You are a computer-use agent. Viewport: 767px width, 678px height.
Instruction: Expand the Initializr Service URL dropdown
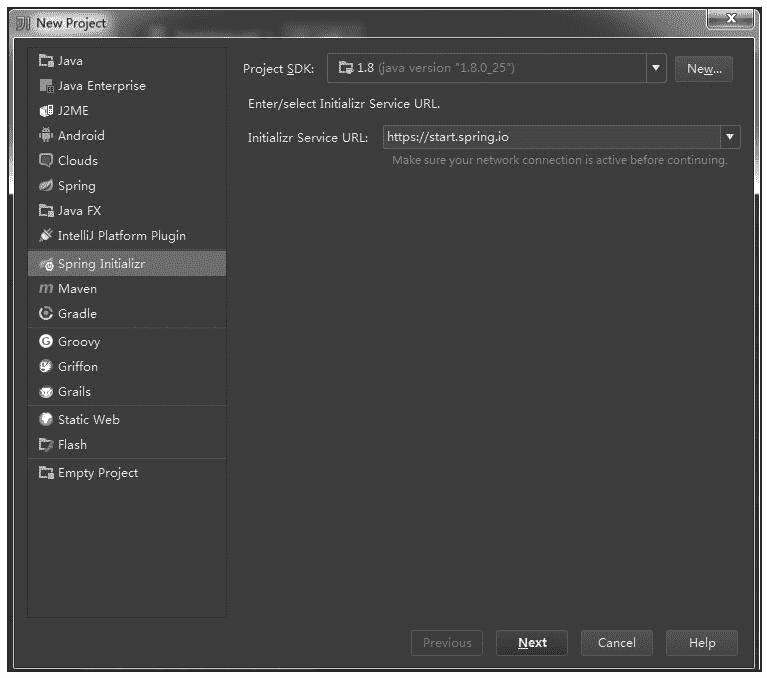coord(730,137)
